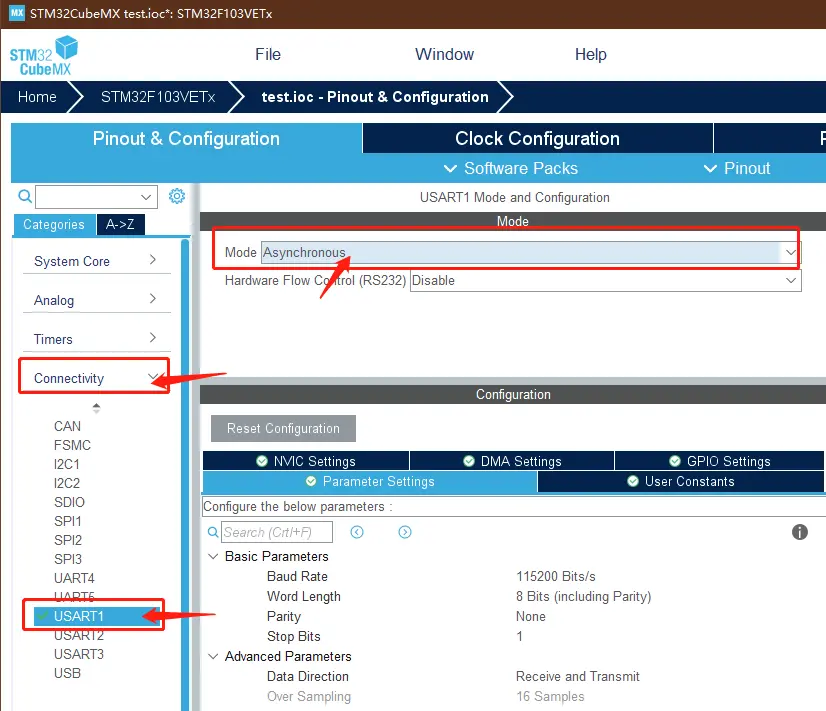Click the magnifier icon beside parameter search field
This screenshot has height=711, width=826.
click(x=213, y=532)
